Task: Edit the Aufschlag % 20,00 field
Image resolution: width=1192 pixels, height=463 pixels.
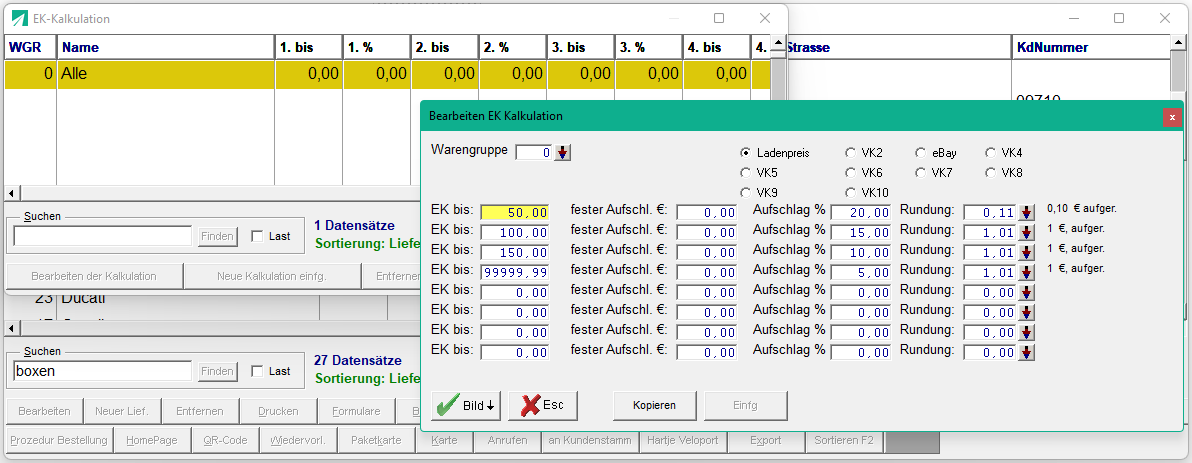Action: (861, 212)
